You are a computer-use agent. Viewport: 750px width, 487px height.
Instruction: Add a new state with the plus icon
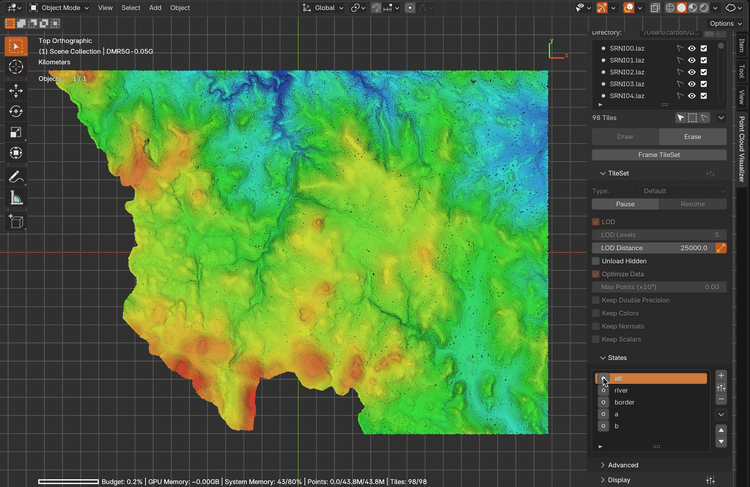(x=721, y=376)
